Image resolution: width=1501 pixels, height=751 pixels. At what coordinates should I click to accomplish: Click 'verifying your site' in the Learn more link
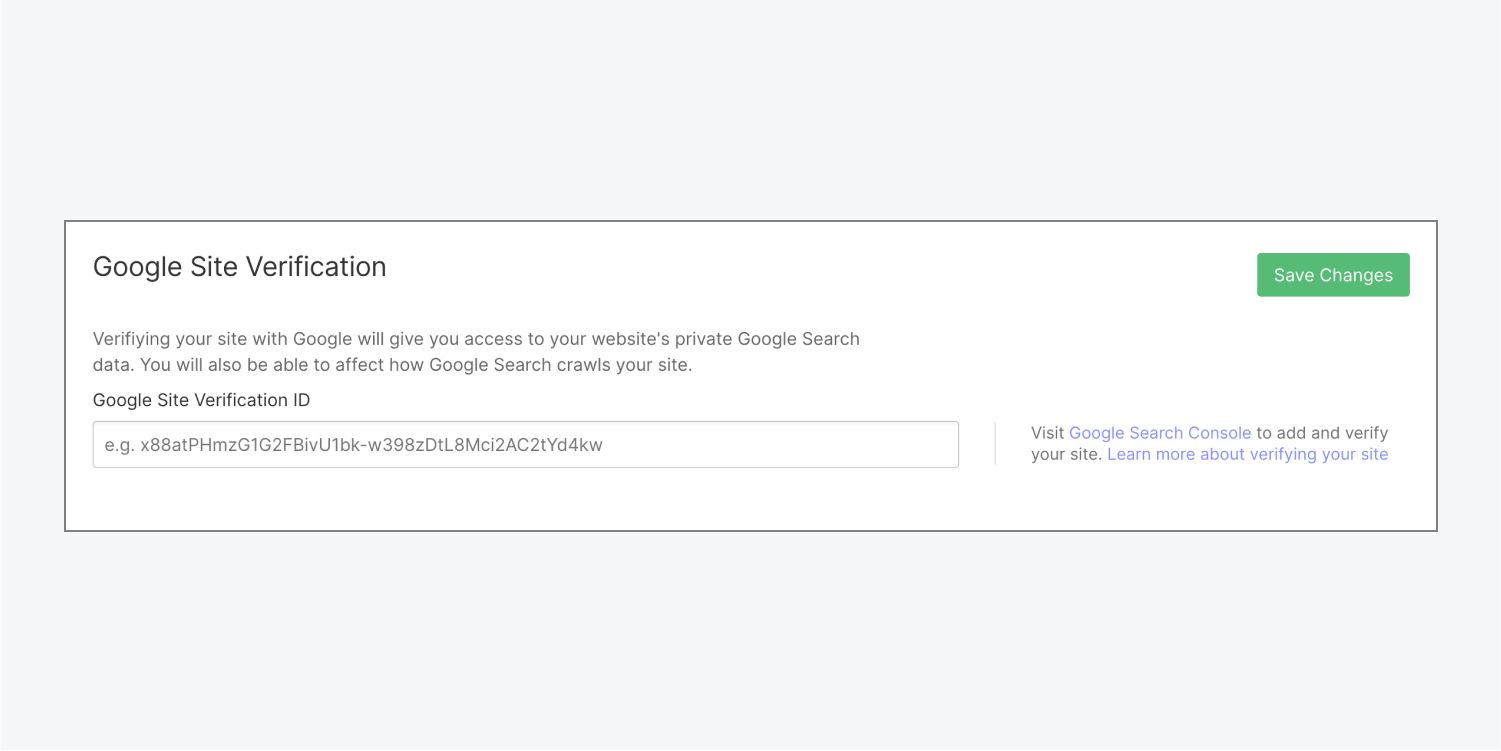point(1319,454)
